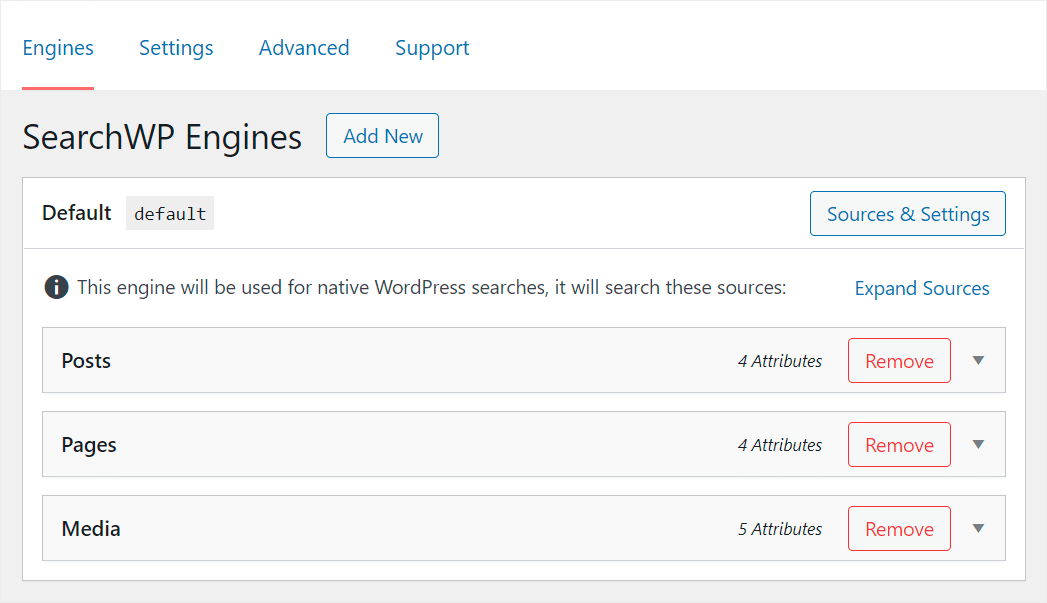The height and width of the screenshot is (603, 1047).
Task: Remove the Media source
Action: click(899, 529)
